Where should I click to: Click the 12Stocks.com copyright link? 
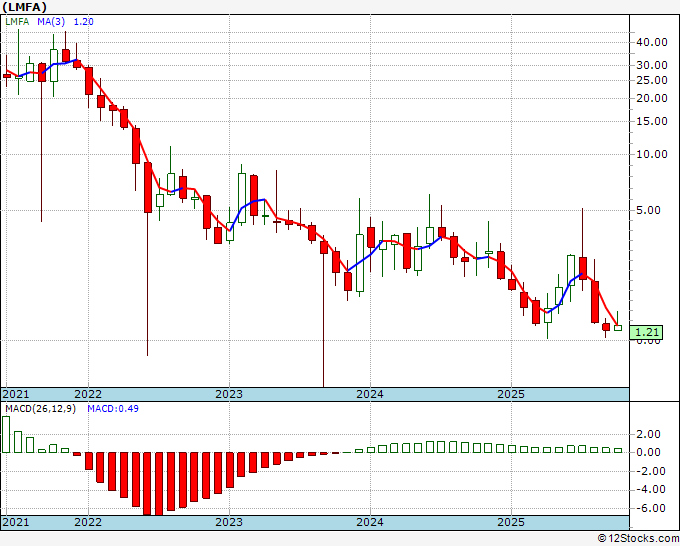pos(638,539)
